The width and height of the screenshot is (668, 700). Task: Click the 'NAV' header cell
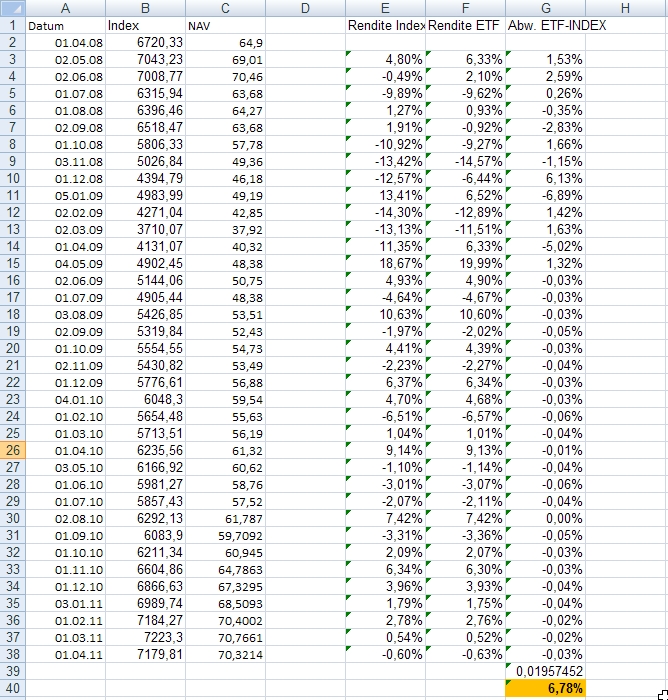tap(225, 25)
